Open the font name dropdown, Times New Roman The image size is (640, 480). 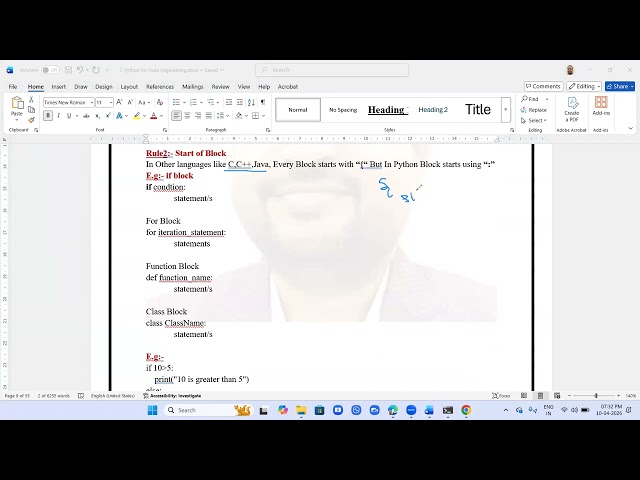coord(69,102)
